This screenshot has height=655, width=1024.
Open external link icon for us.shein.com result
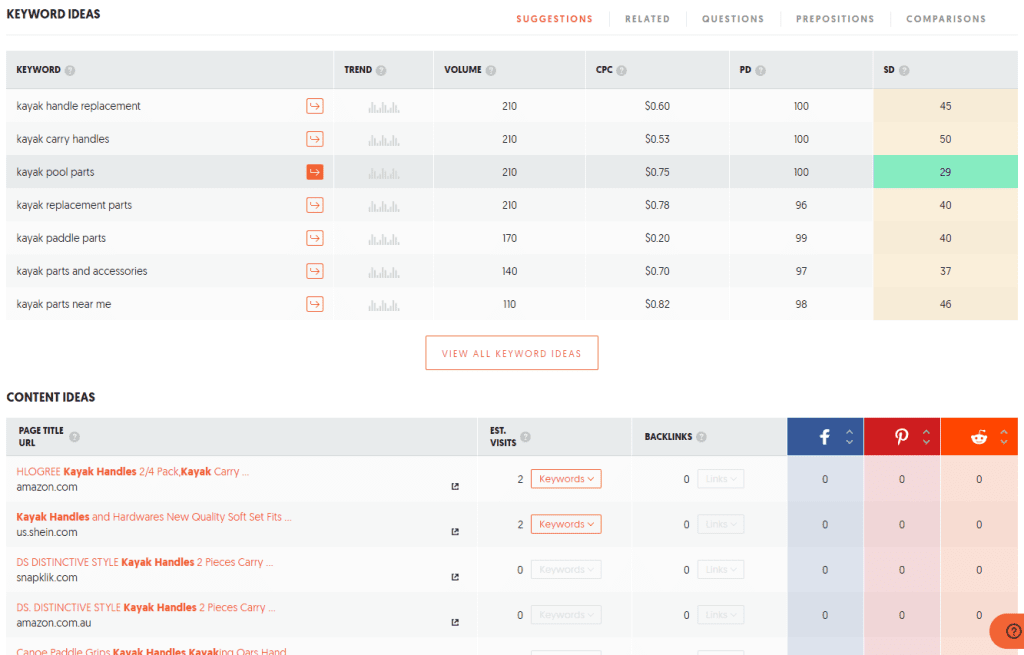pos(455,532)
